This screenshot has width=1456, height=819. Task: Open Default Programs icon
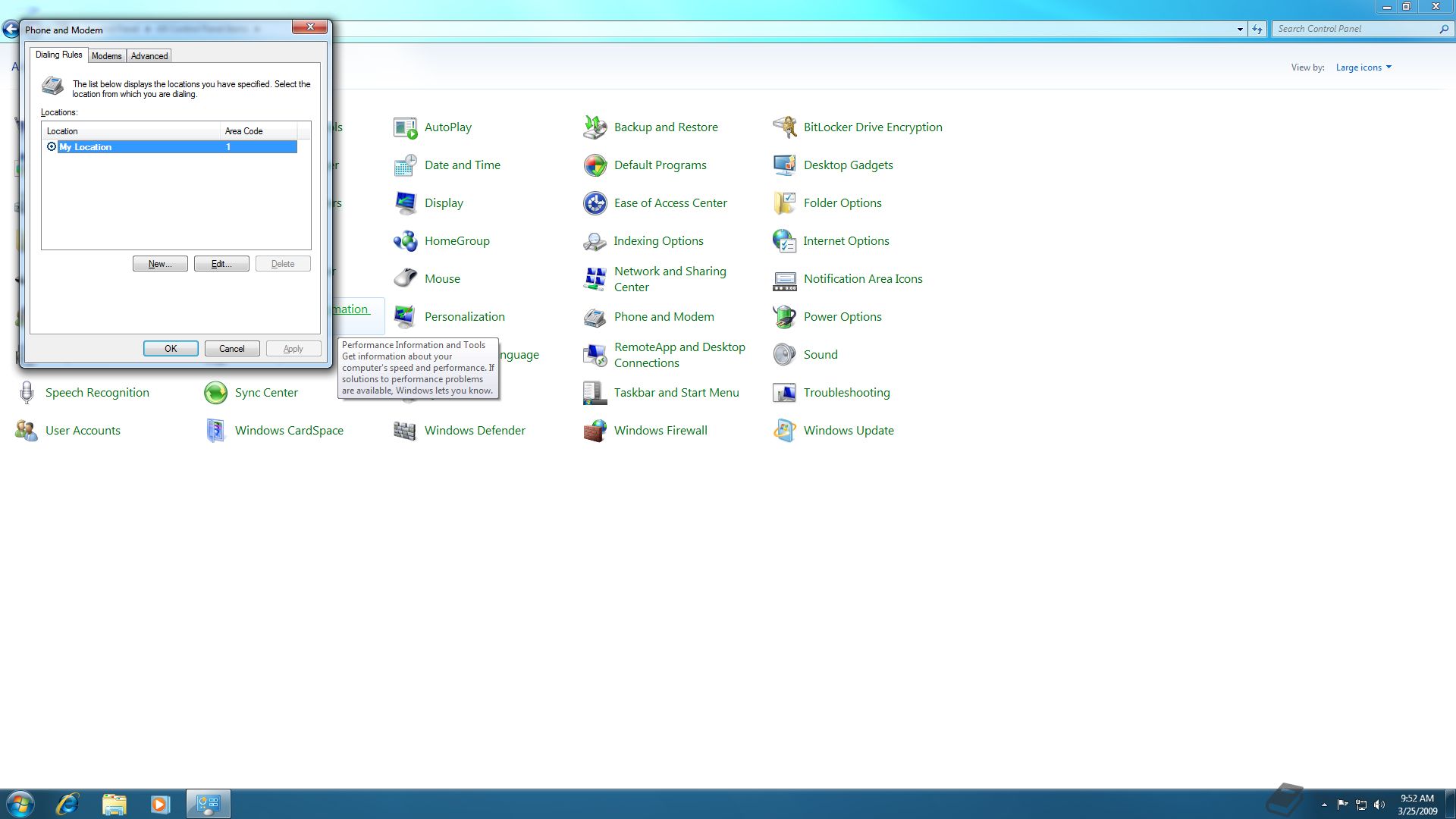(595, 165)
